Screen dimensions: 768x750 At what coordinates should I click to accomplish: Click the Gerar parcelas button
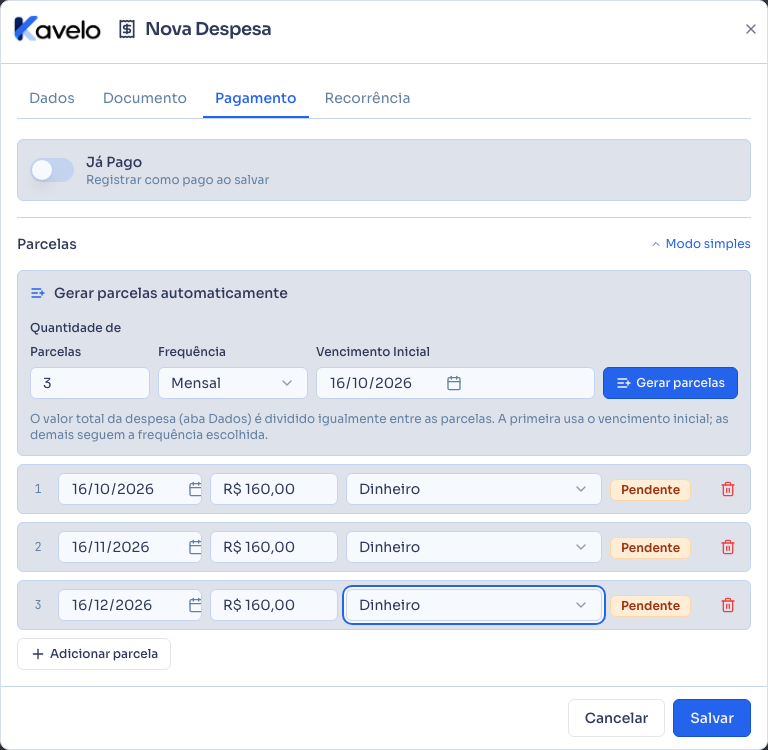[670, 383]
